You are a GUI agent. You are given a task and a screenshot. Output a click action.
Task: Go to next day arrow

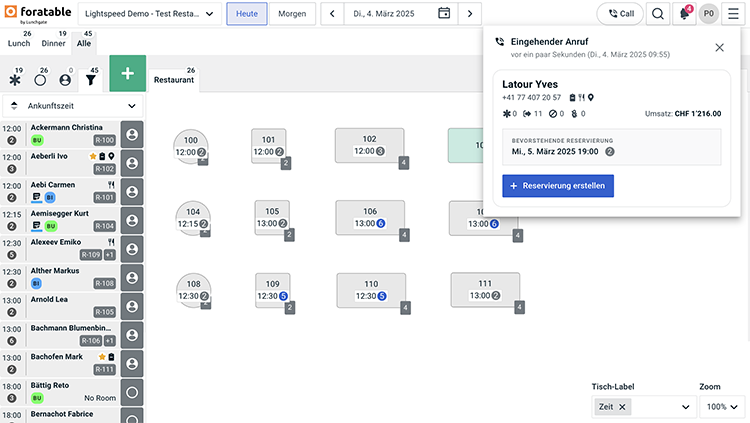[470, 14]
